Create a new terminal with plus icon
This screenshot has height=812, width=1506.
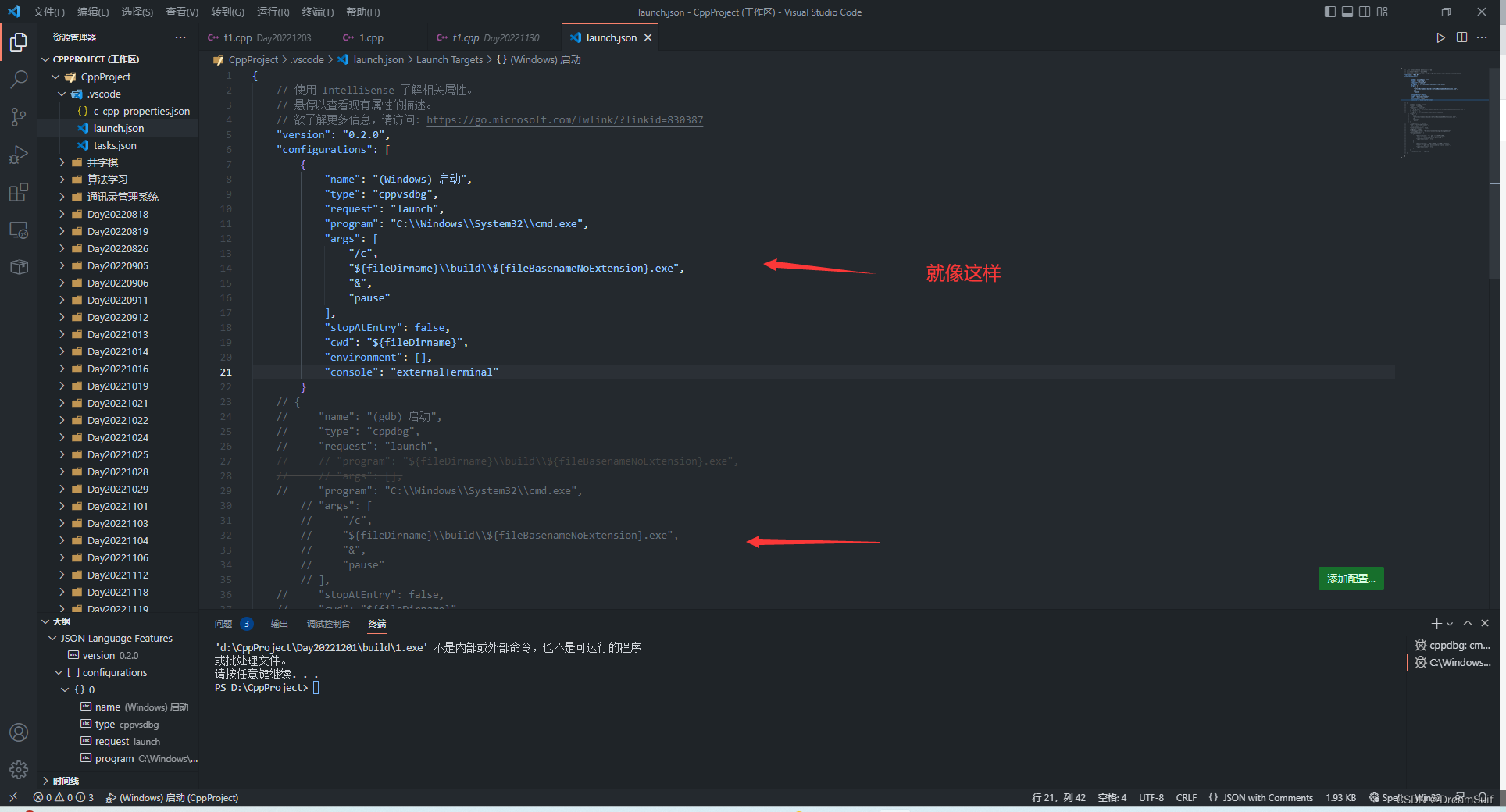(x=1436, y=623)
